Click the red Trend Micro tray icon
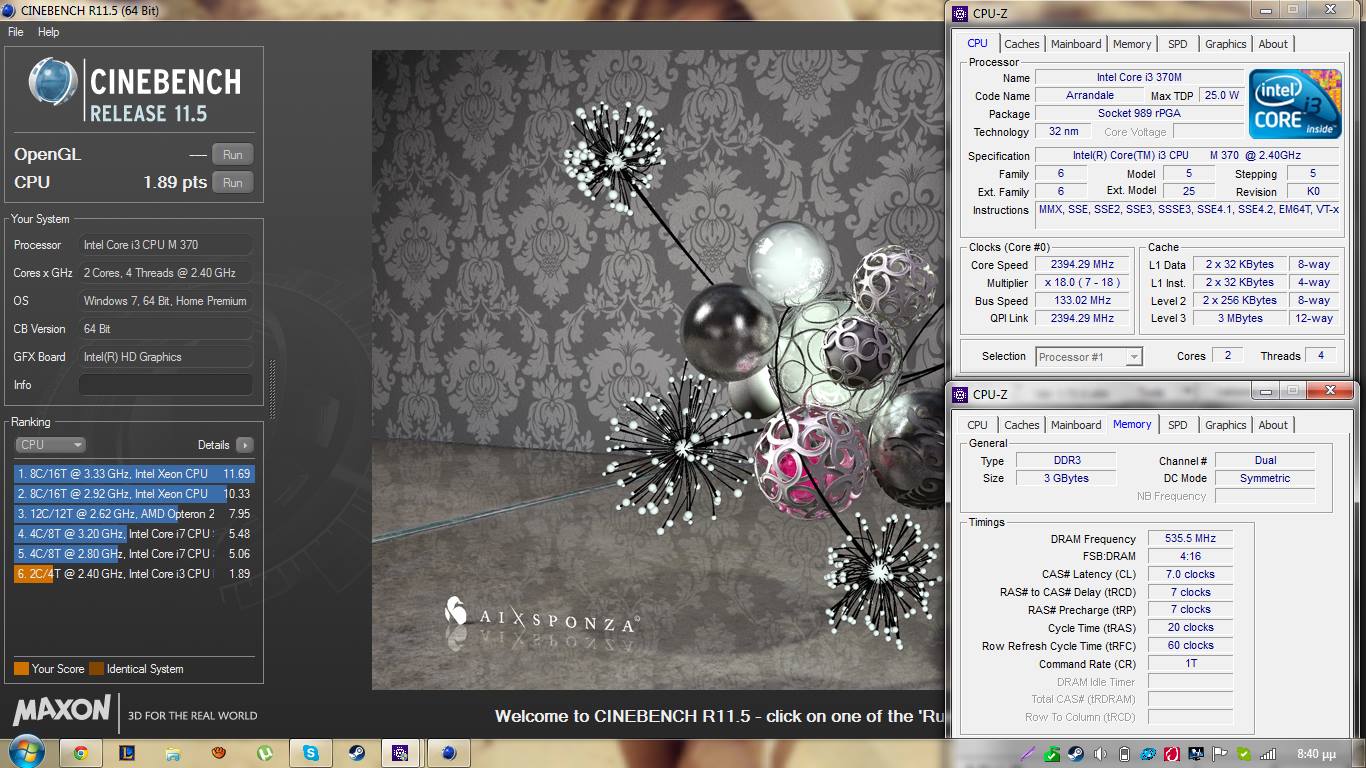 pos(1172,754)
